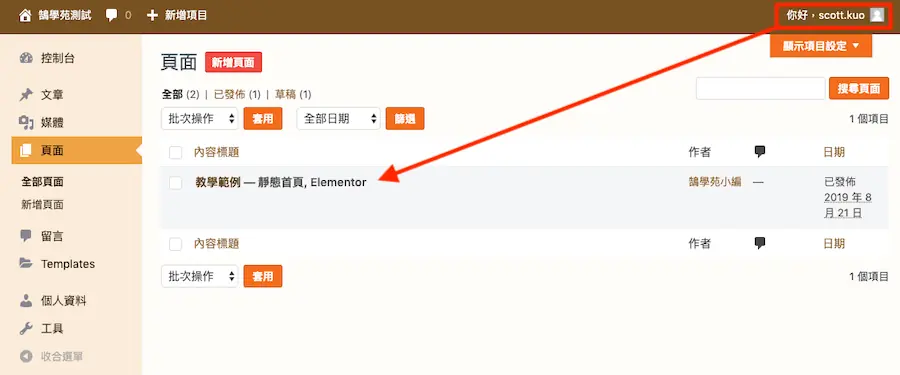Click the Templates folder icon
Image resolution: width=900 pixels, height=375 pixels.
coord(26,264)
